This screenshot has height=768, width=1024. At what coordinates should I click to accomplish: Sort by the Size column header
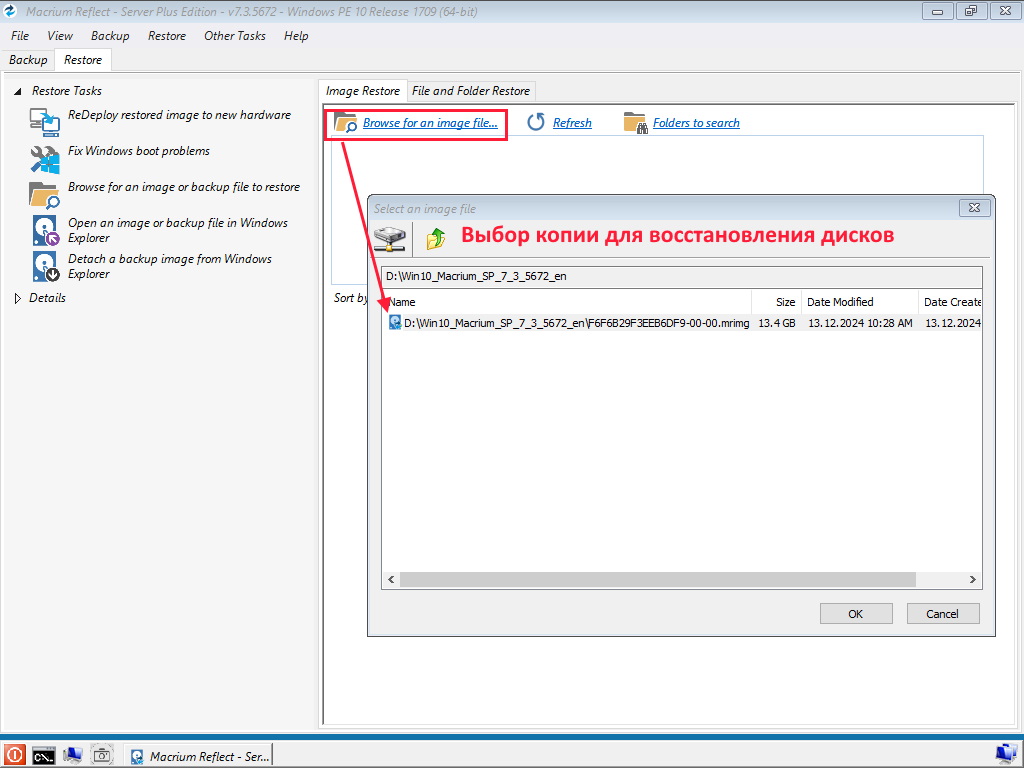pos(776,302)
